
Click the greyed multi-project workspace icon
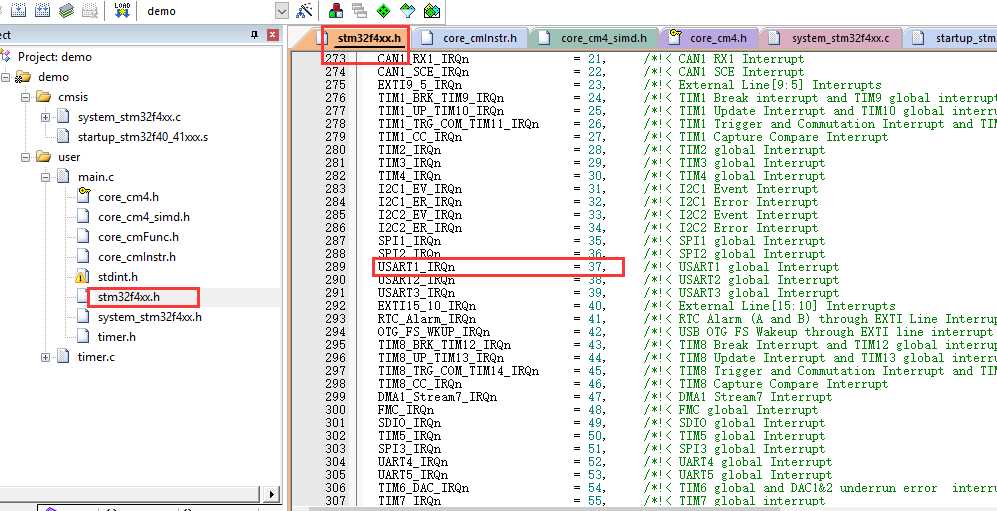(359, 10)
